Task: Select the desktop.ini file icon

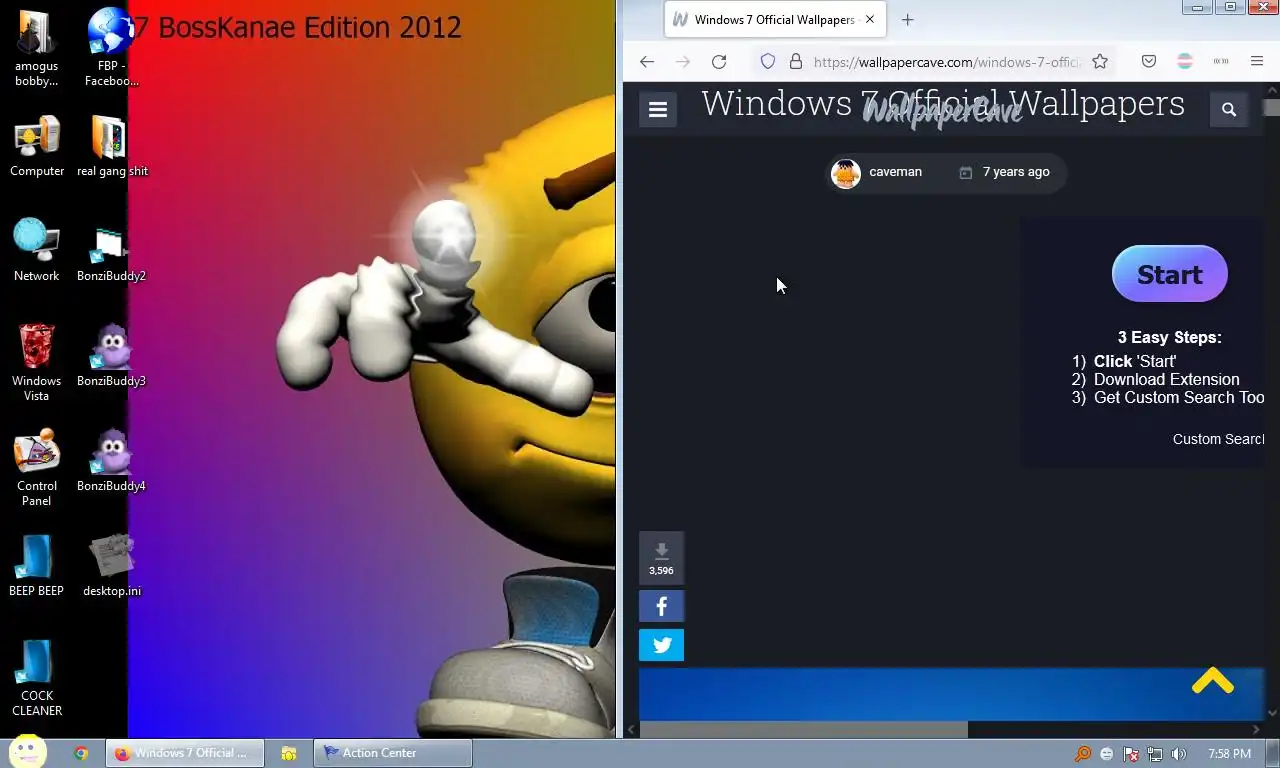Action: 111,566
